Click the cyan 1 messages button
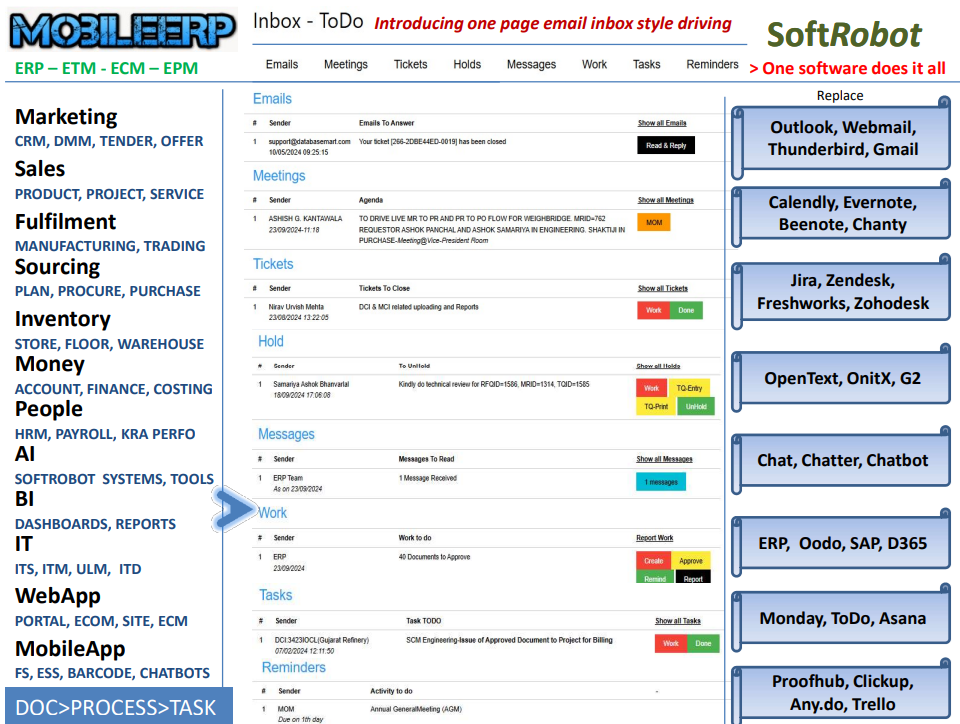The height and width of the screenshot is (724, 960). (x=661, y=482)
